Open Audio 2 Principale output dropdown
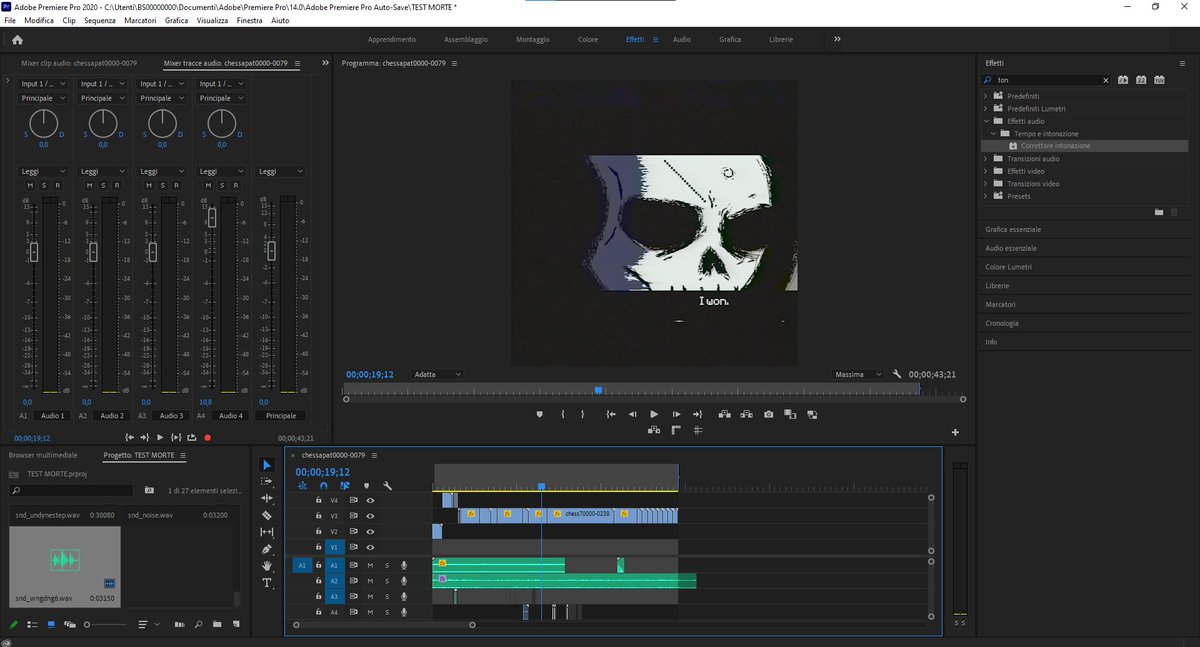Image resolution: width=1200 pixels, height=647 pixels. 103,98
